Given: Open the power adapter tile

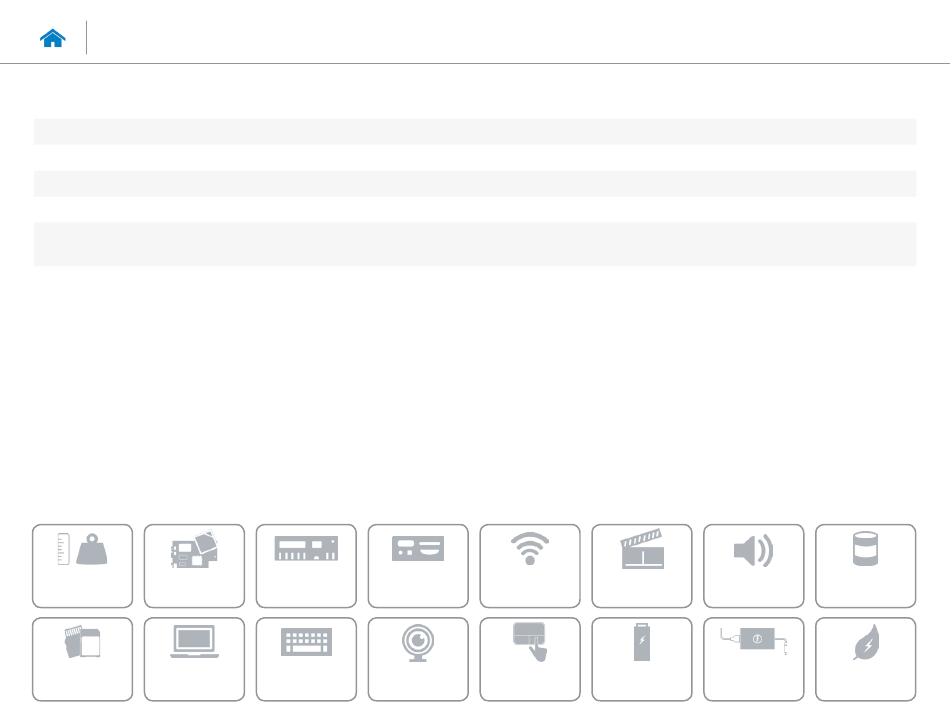Looking at the screenshot, I should click(754, 659).
